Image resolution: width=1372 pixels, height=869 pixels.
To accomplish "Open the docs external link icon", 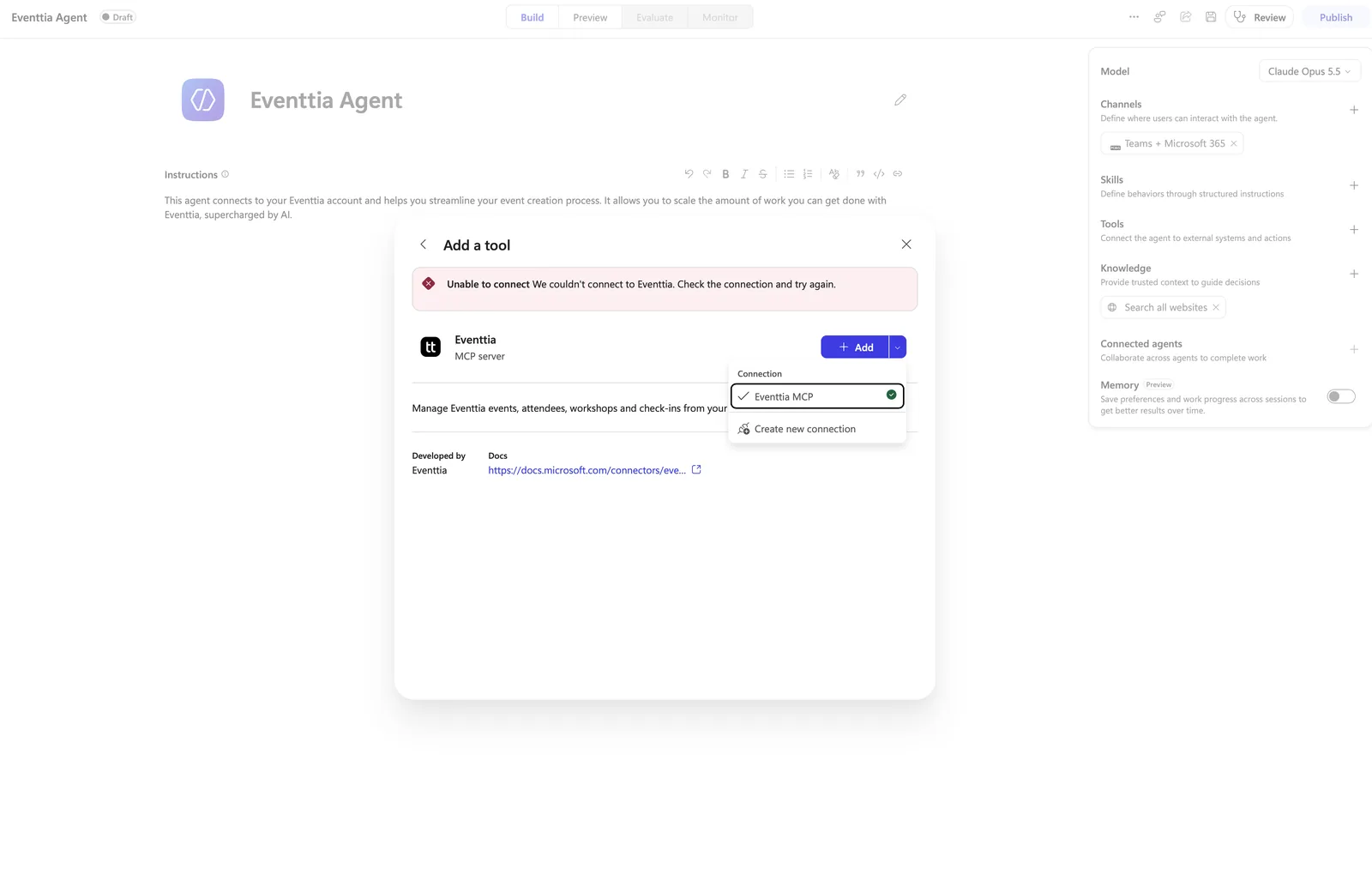I will pos(696,470).
